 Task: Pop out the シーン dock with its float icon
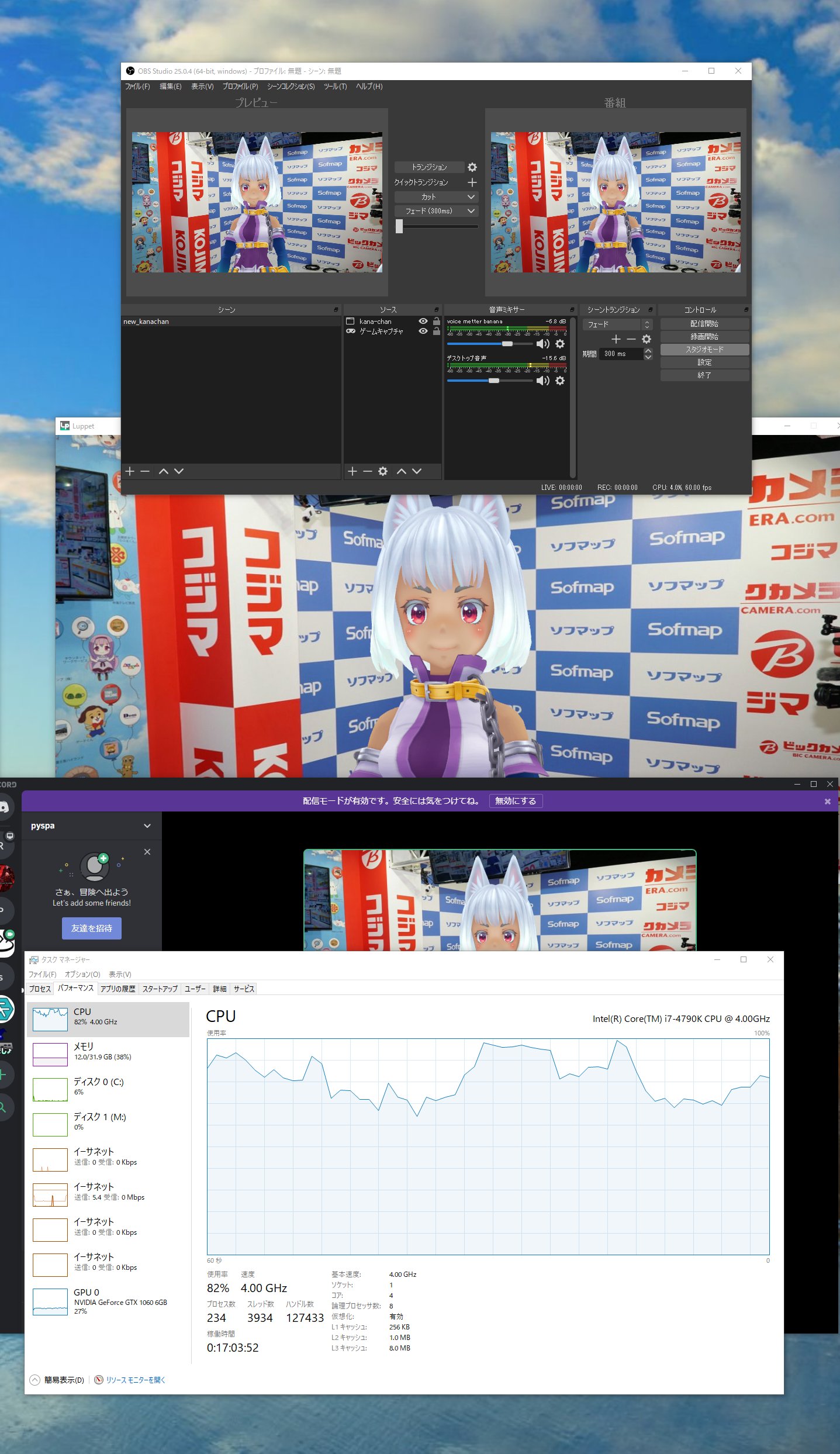click(336, 309)
